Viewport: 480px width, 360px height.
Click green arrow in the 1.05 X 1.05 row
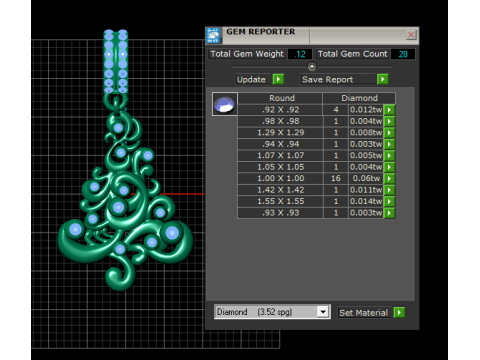(389, 167)
